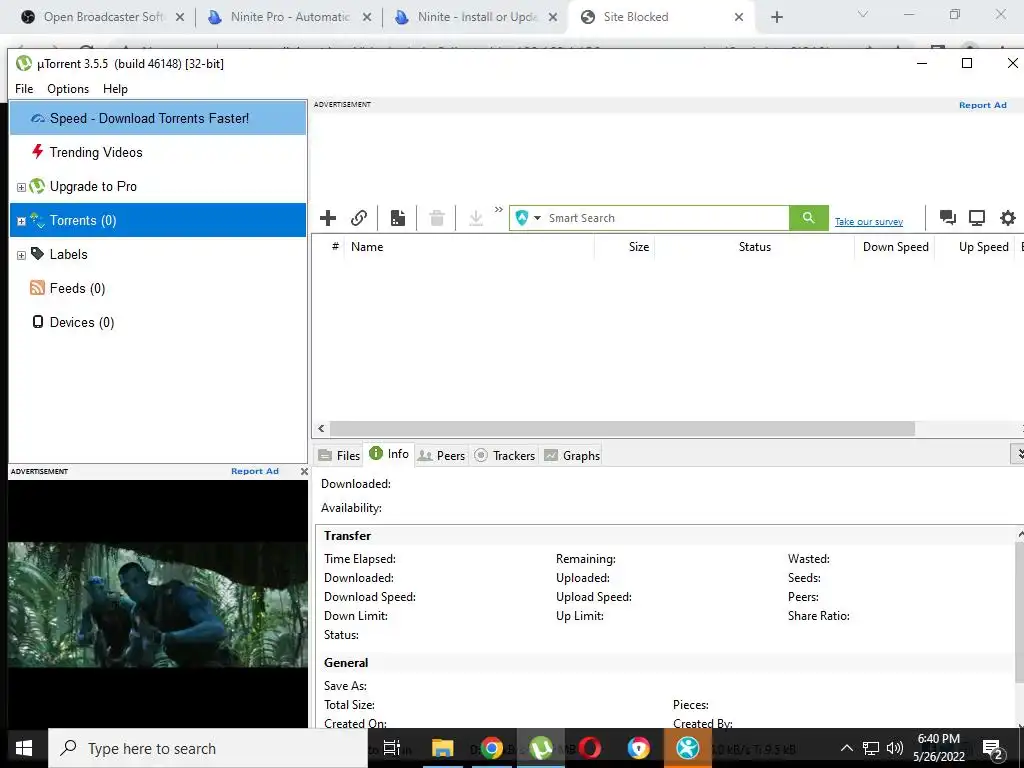Open File Explorer from the taskbar
The image size is (1024, 768).
tap(442, 748)
